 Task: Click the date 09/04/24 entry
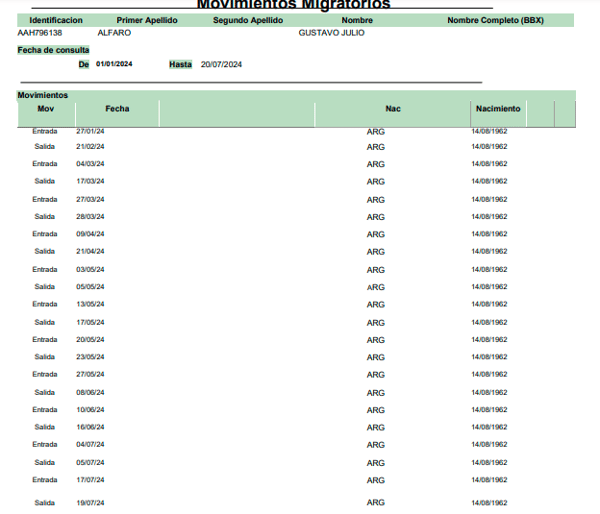(x=90, y=234)
